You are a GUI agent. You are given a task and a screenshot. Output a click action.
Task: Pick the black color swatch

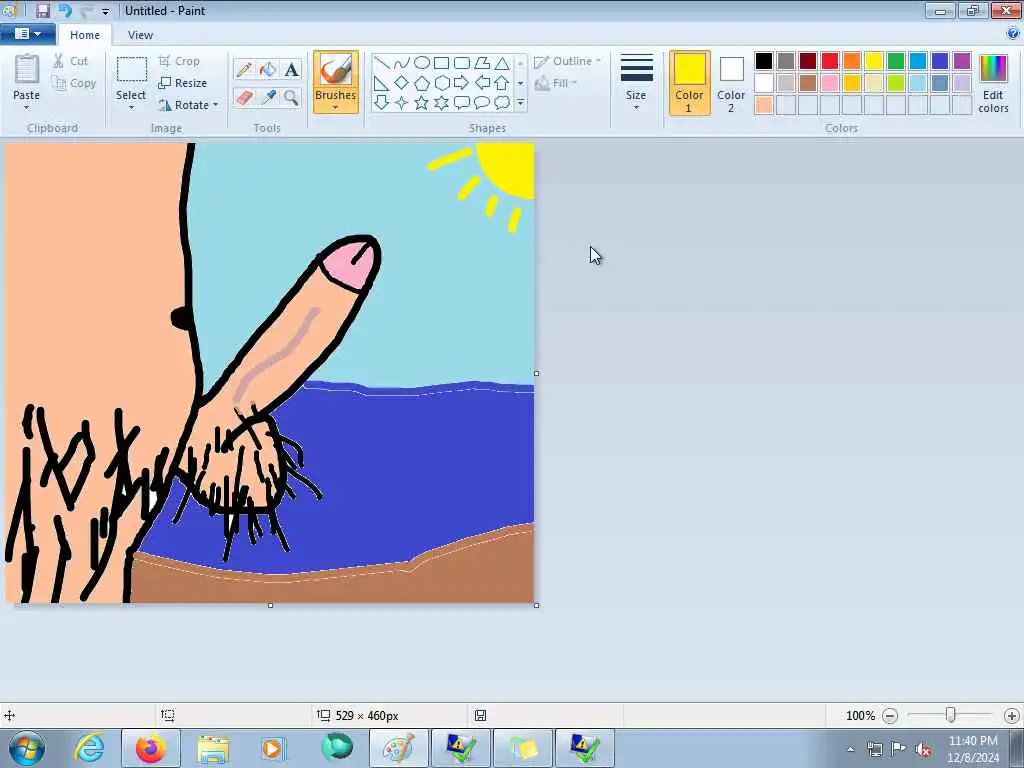[763, 61]
